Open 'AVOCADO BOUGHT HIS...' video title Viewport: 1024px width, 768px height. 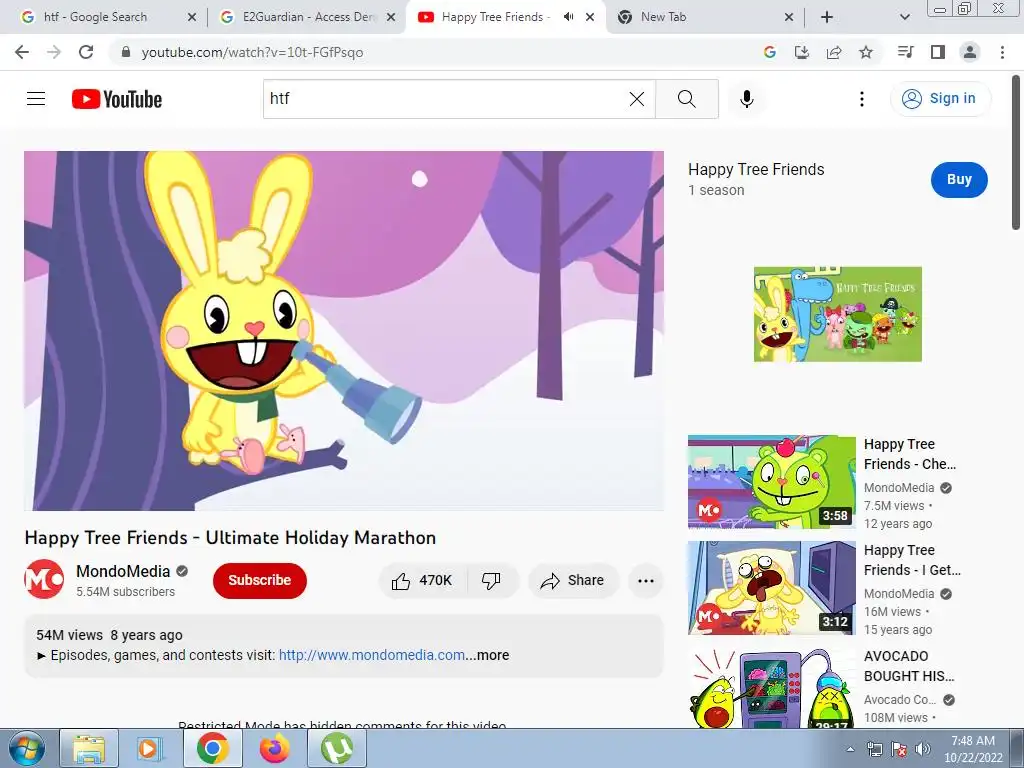(909, 666)
